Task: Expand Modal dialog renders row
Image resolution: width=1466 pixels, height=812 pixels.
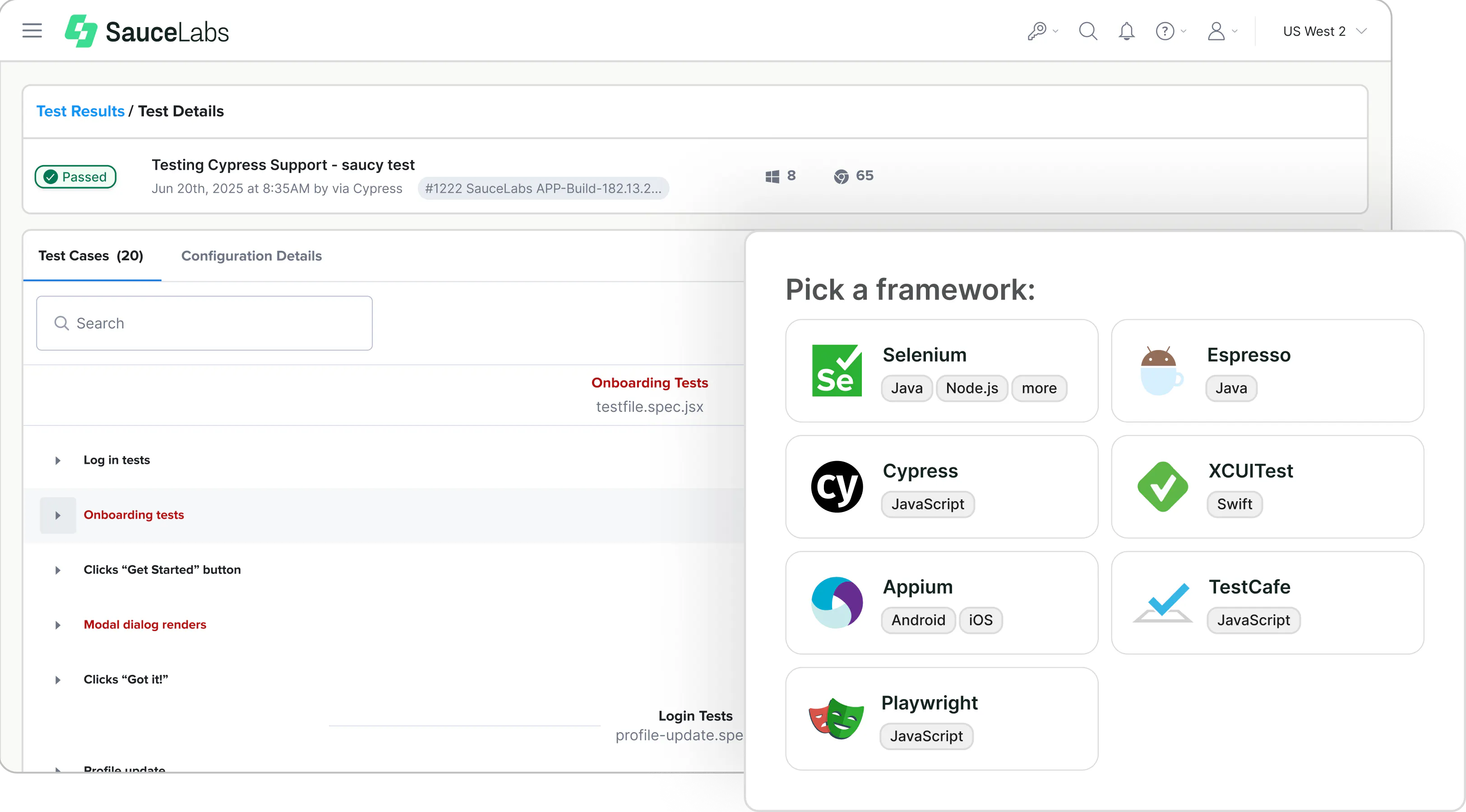Action: pos(57,625)
